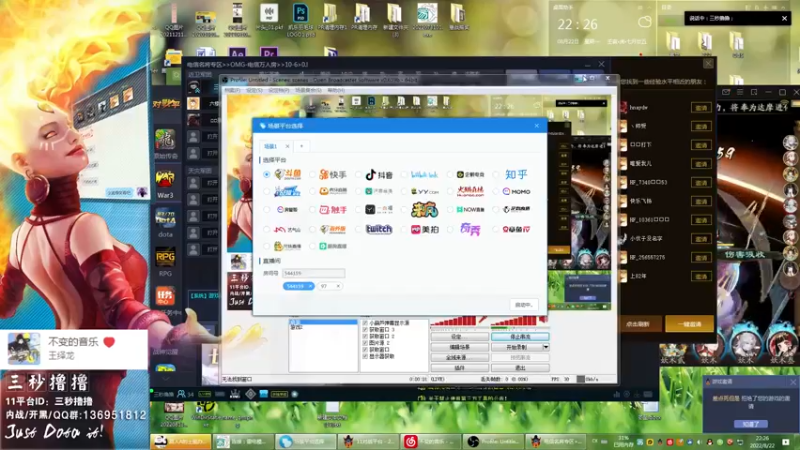Click the Huoshan live logo
Viewport: 800px width, 450px height.
point(470,192)
